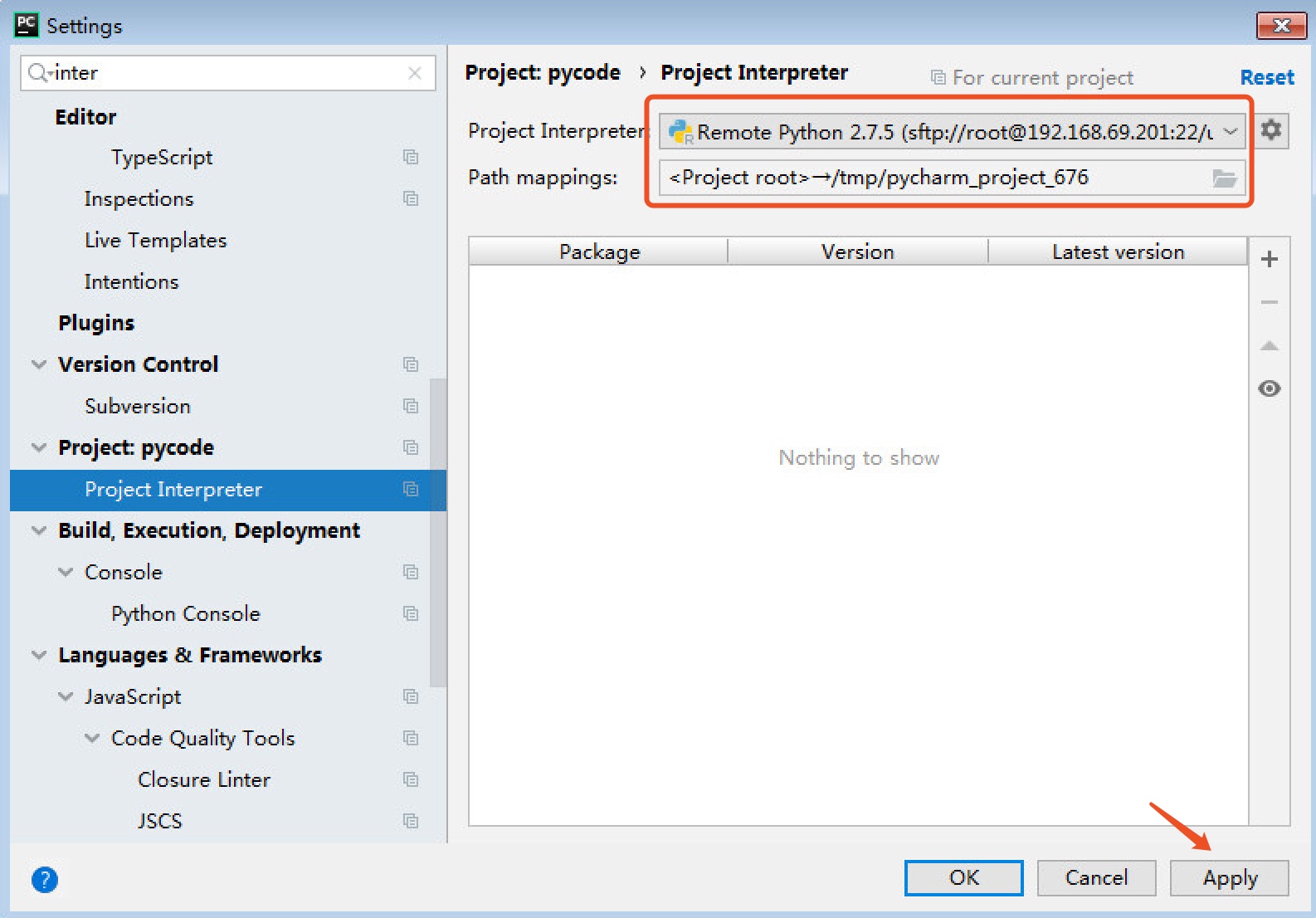Sort by the Package column header
This screenshot has width=1316, height=918.
599,251
